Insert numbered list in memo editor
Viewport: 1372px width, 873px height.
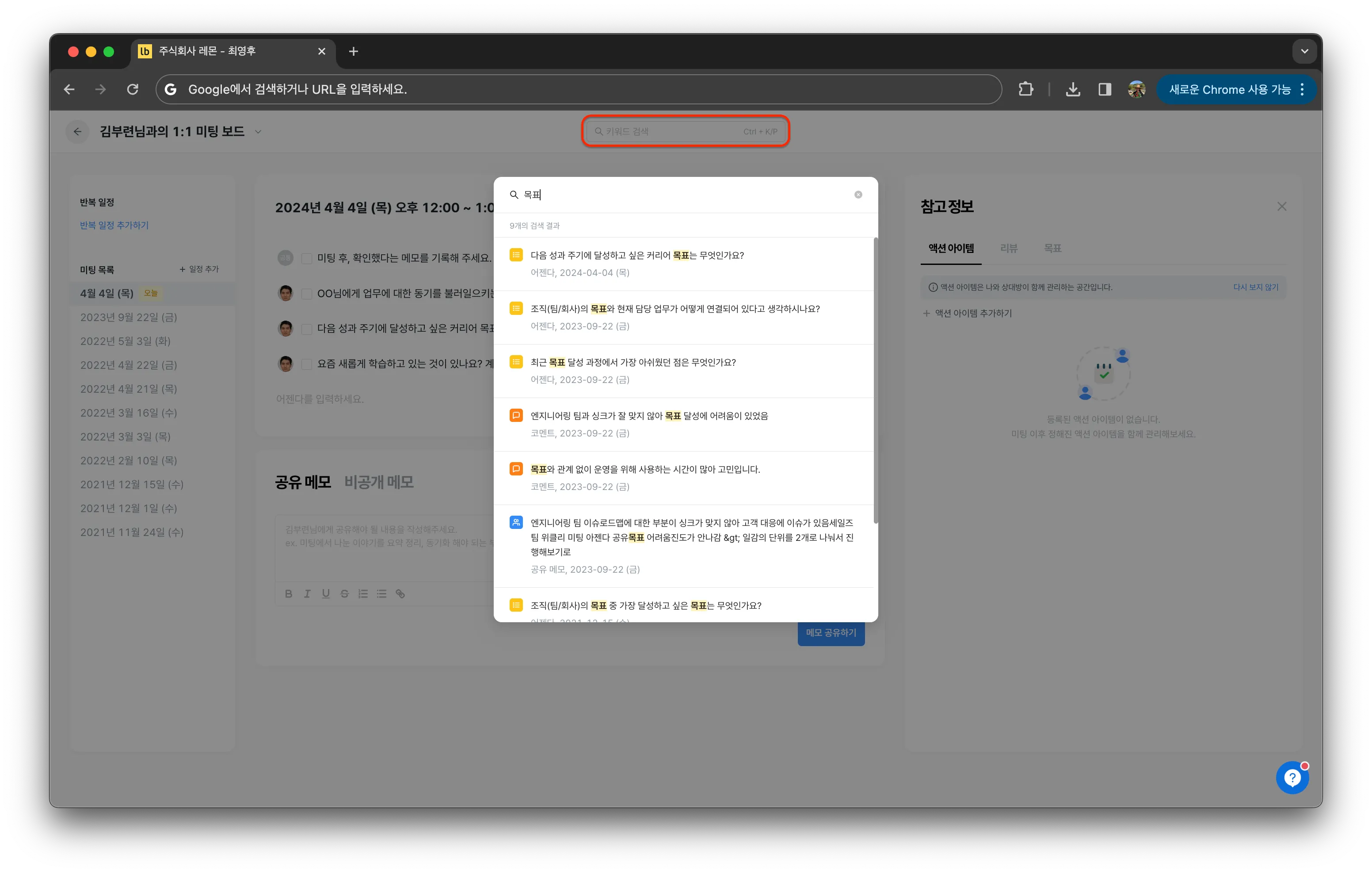click(363, 593)
